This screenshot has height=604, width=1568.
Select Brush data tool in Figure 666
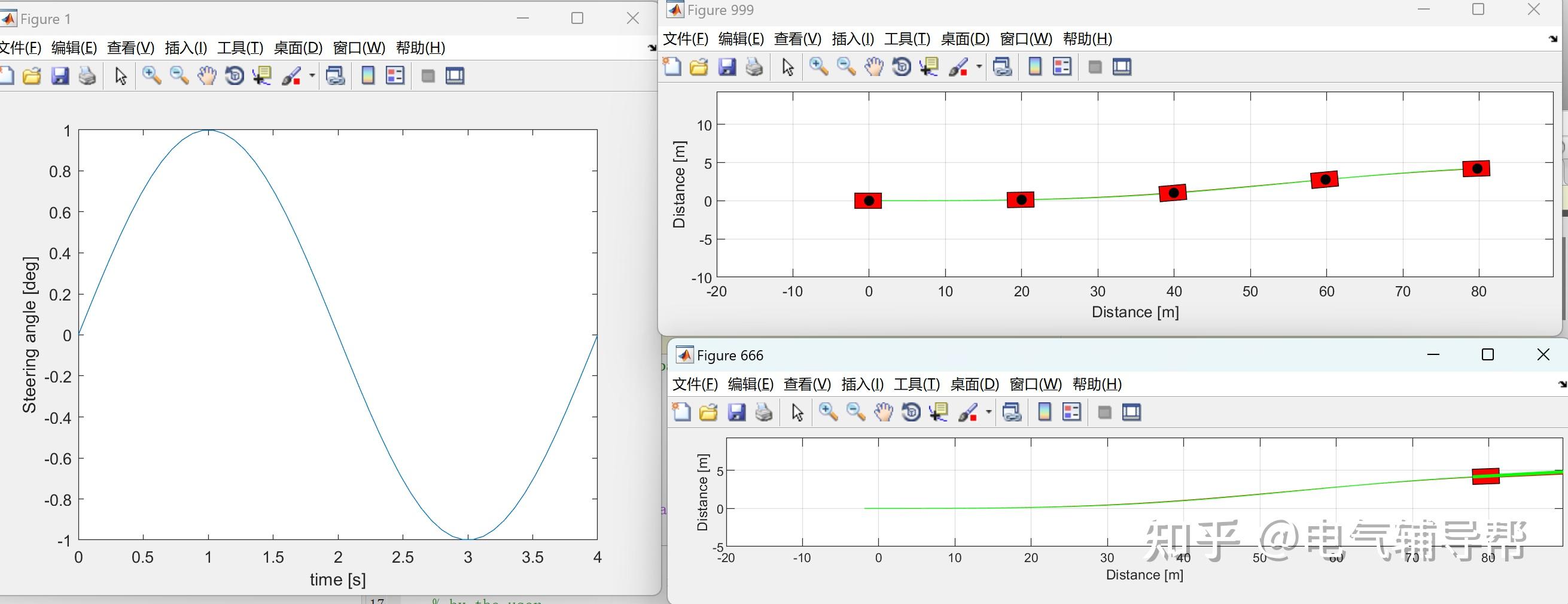pyautogui.click(x=967, y=412)
